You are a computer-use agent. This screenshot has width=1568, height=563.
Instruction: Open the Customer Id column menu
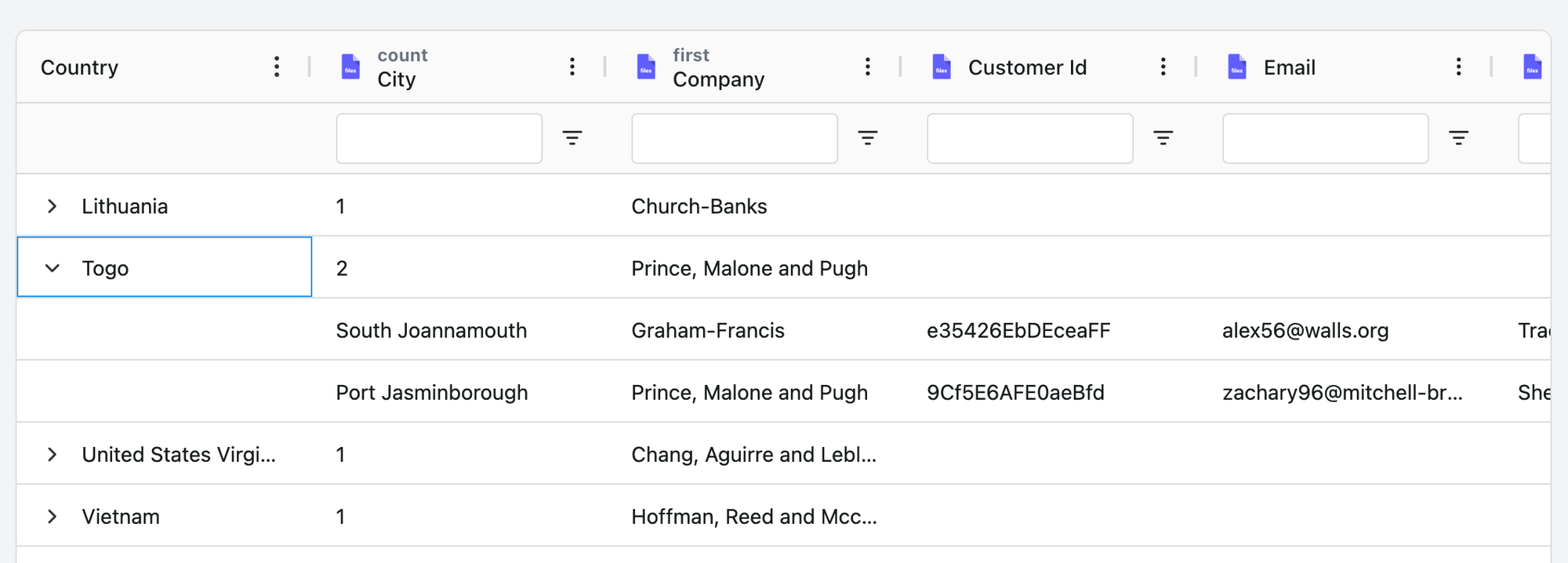(x=1163, y=67)
